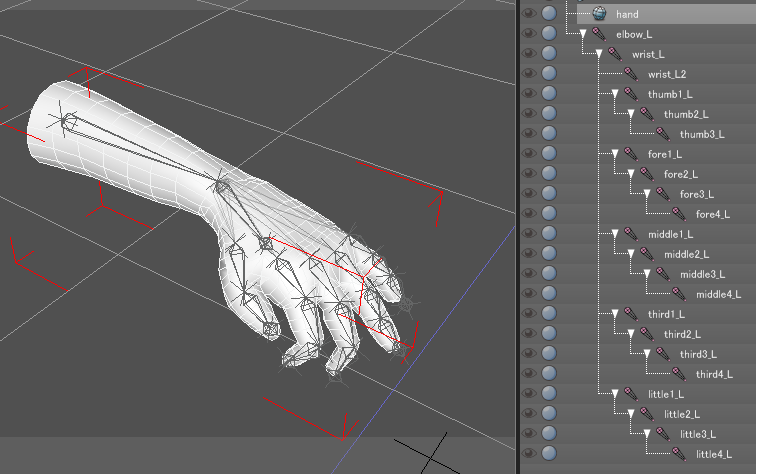Click the joint icon of middle2_L
The image size is (757, 474).
[x=647, y=254]
